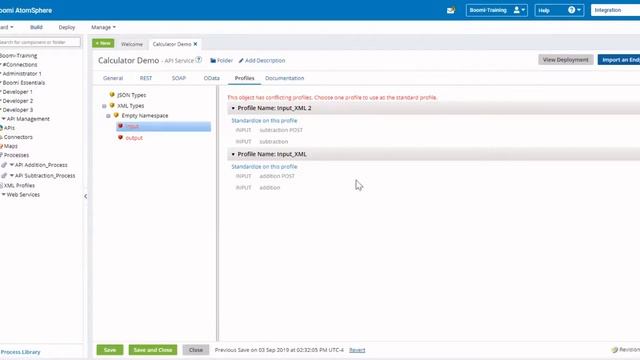Open the Manage dropdown menu
This screenshot has height=360, width=640.
103,27
